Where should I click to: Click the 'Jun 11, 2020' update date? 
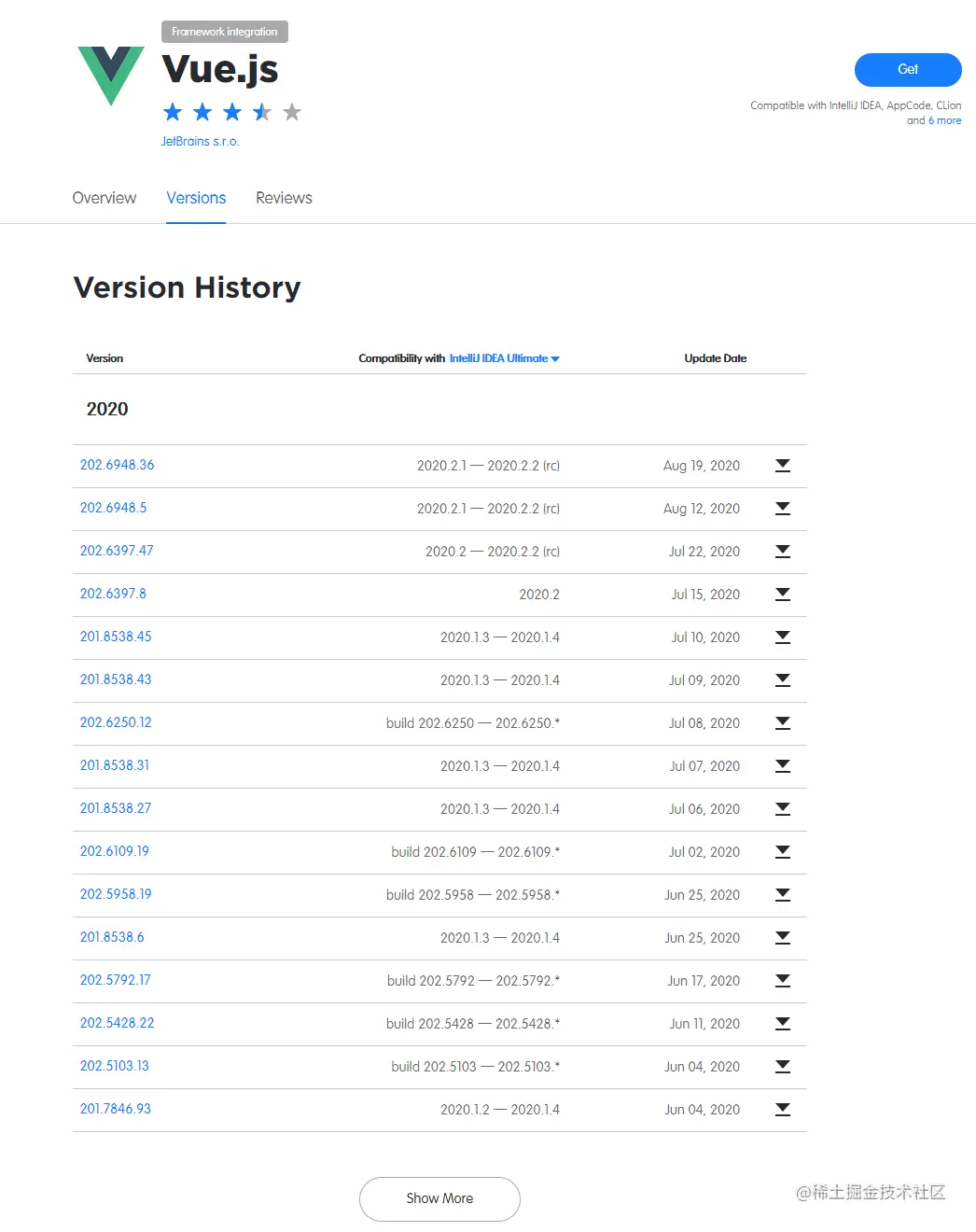point(704,1024)
